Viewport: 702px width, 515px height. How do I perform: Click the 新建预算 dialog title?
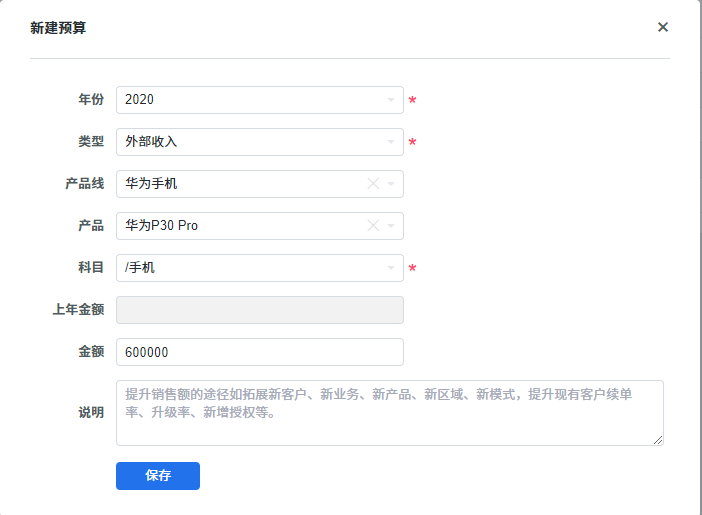58,28
